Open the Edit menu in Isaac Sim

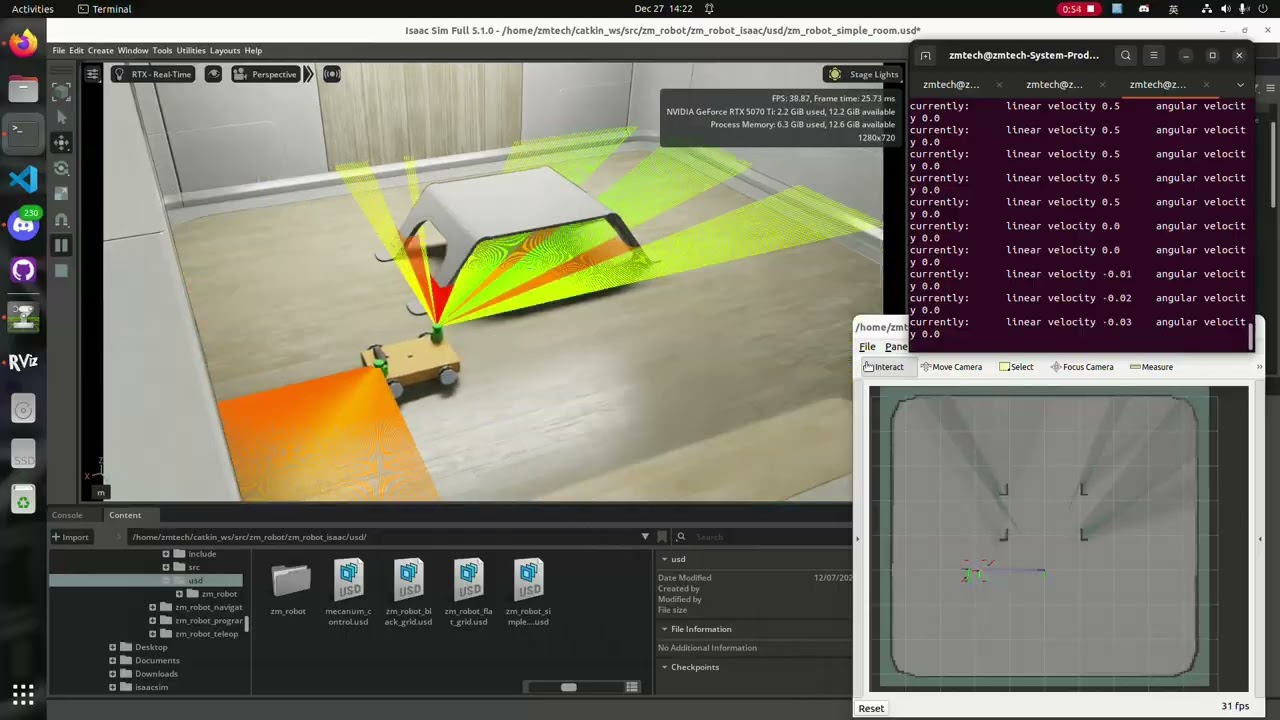coord(76,50)
